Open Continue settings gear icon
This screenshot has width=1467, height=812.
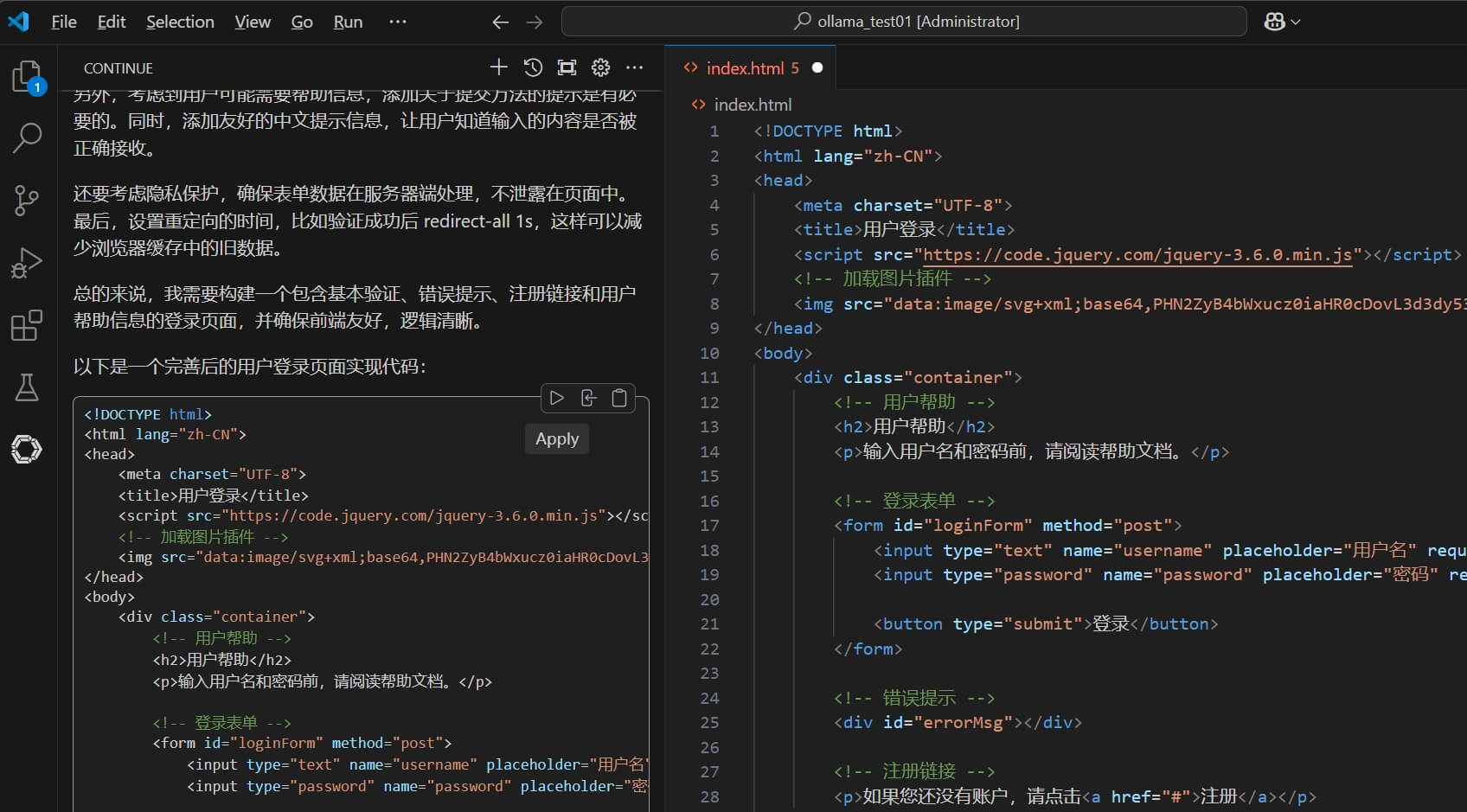[x=600, y=67]
